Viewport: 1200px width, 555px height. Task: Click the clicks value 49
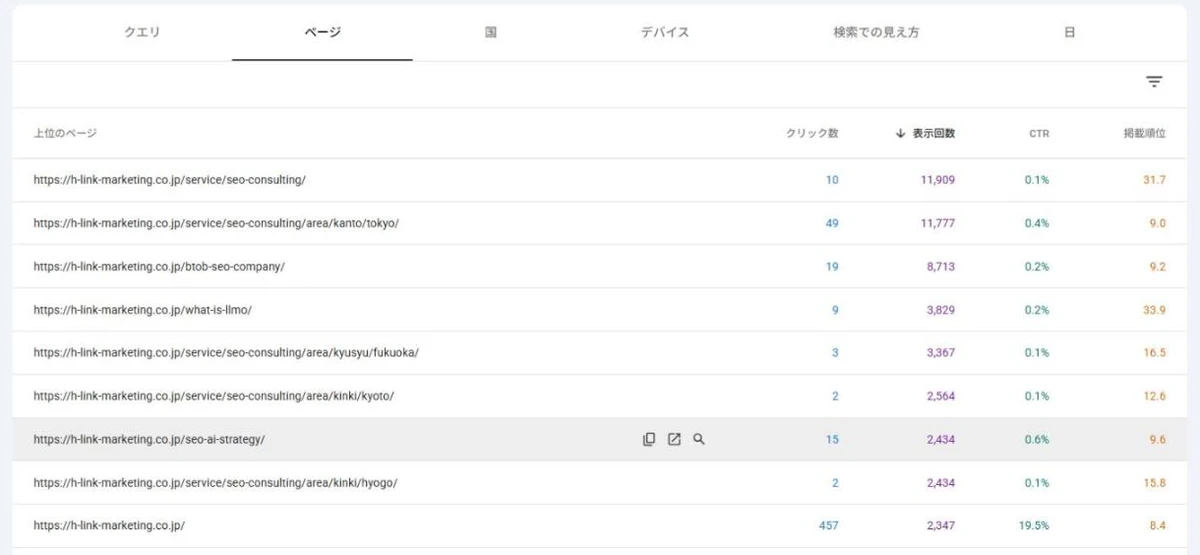point(832,223)
